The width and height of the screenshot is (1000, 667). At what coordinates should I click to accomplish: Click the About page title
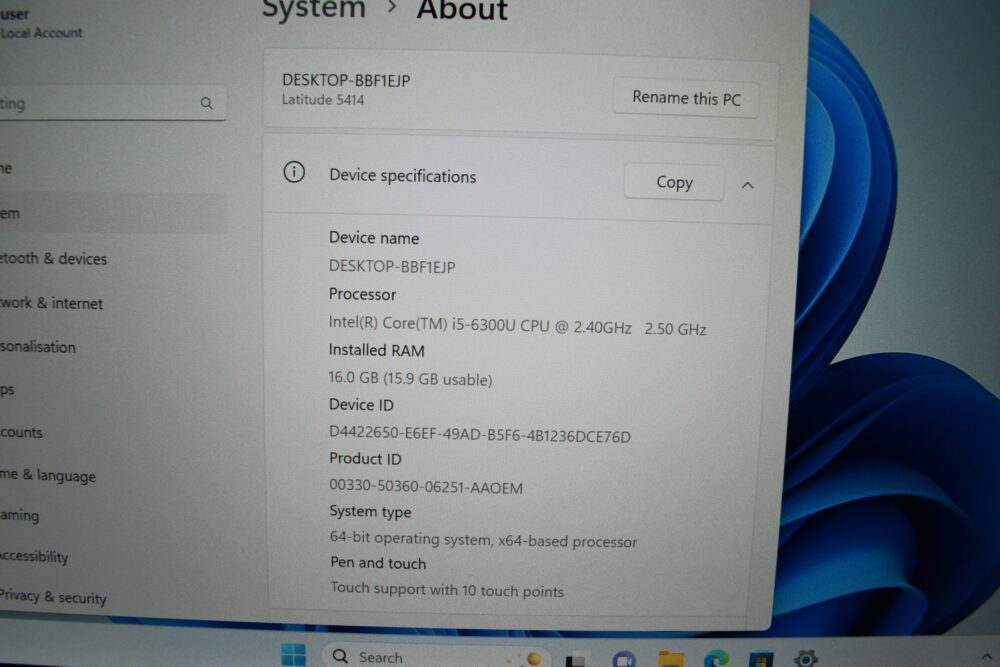[462, 11]
